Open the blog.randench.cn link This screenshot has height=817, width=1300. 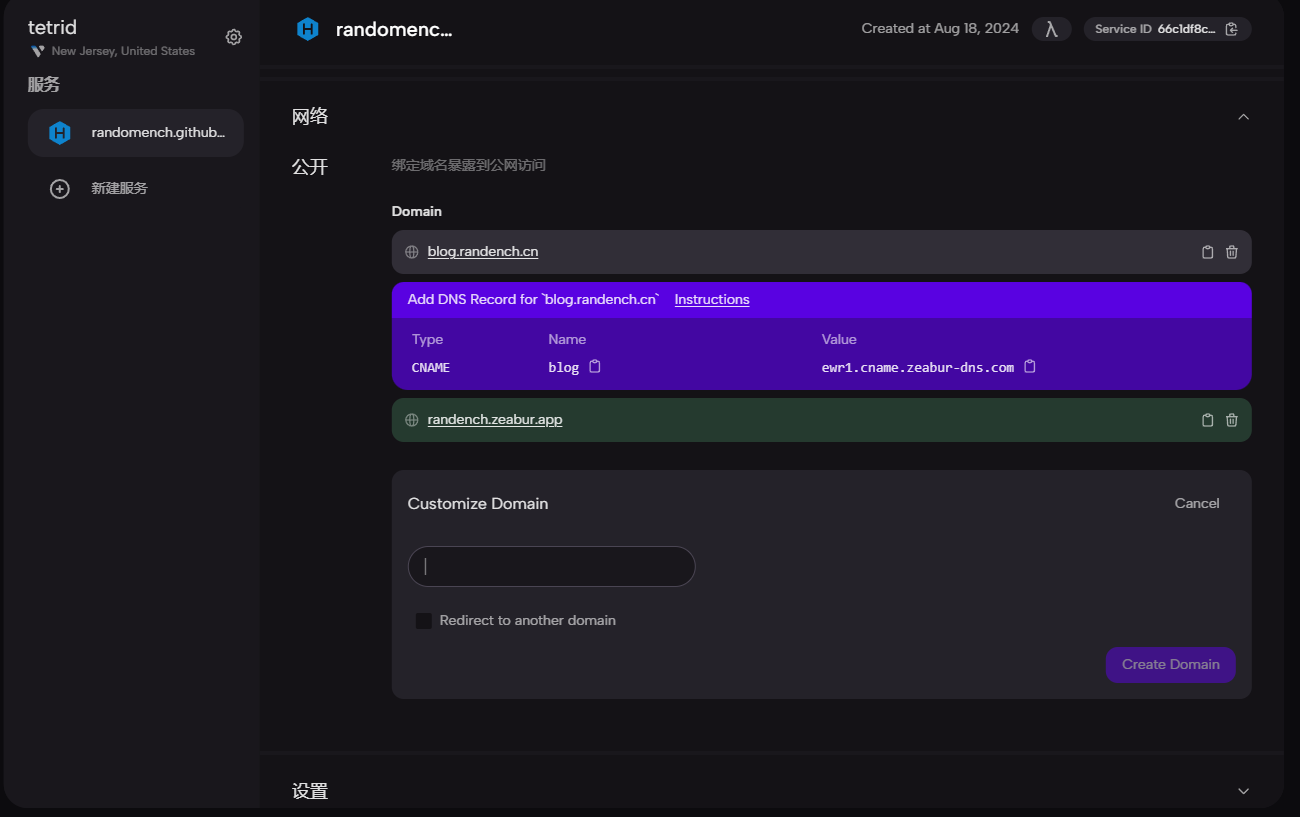coord(482,252)
